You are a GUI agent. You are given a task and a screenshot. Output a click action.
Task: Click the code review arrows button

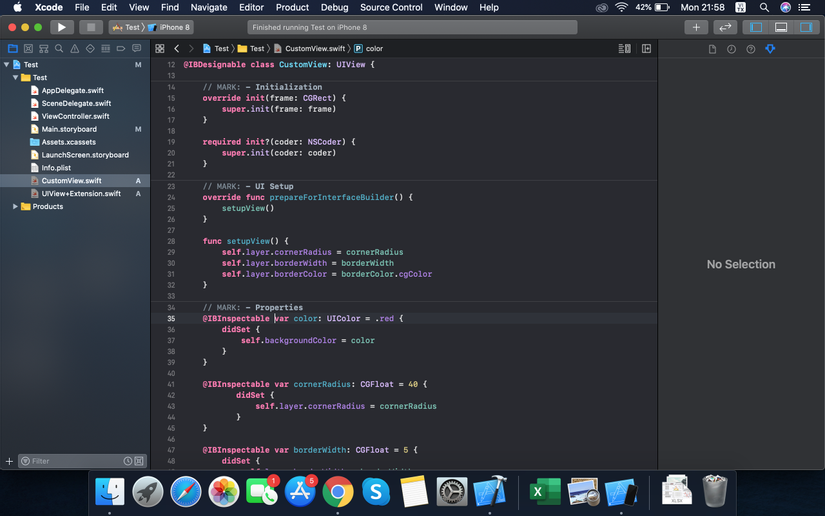726,27
